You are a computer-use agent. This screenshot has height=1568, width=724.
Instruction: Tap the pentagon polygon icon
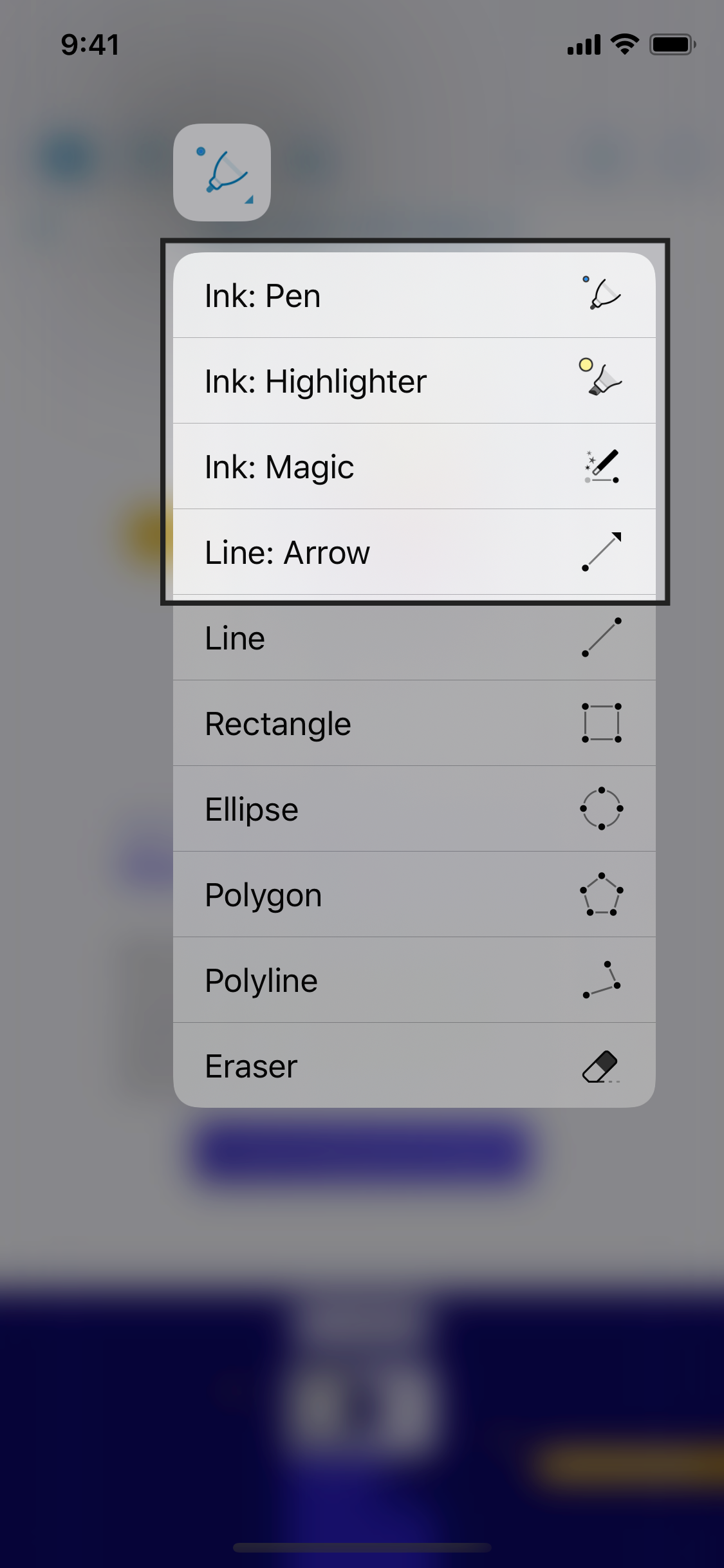tap(600, 894)
